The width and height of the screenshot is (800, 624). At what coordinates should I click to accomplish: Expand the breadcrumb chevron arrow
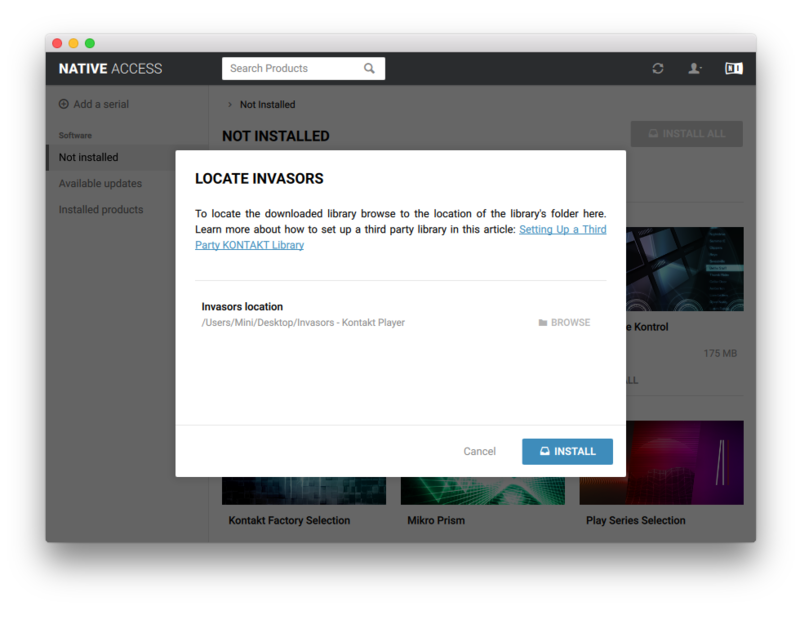click(x=230, y=105)
